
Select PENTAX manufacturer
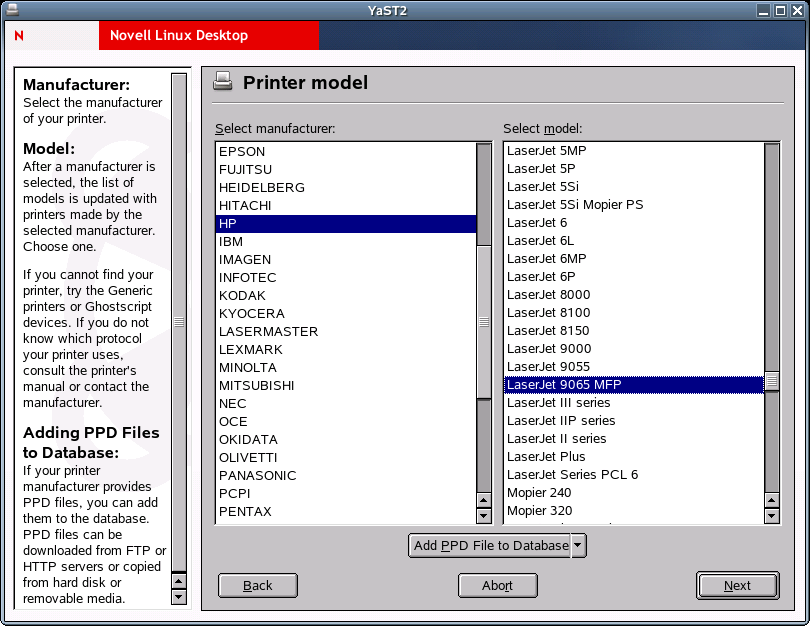point(346,512)
